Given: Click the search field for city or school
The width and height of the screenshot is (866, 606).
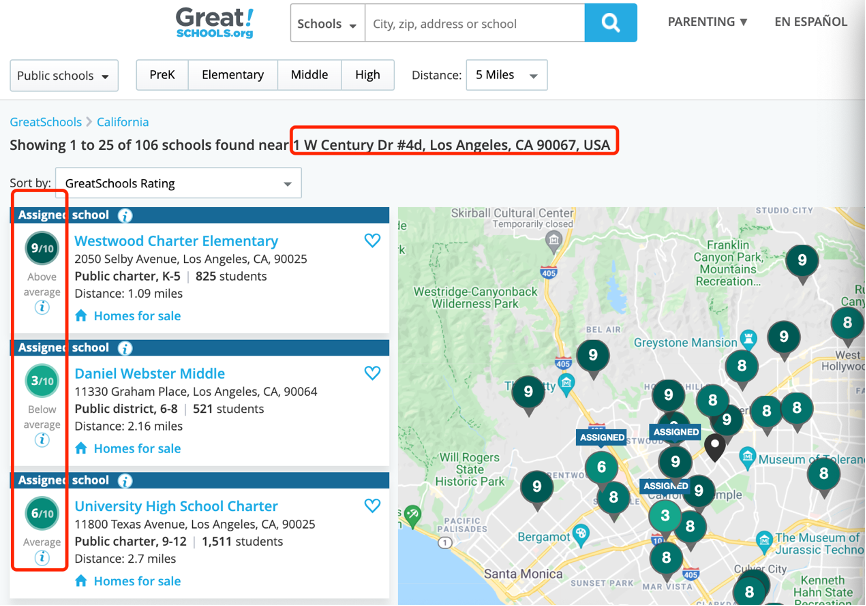Looking at the screenshot, I should 475,23.
